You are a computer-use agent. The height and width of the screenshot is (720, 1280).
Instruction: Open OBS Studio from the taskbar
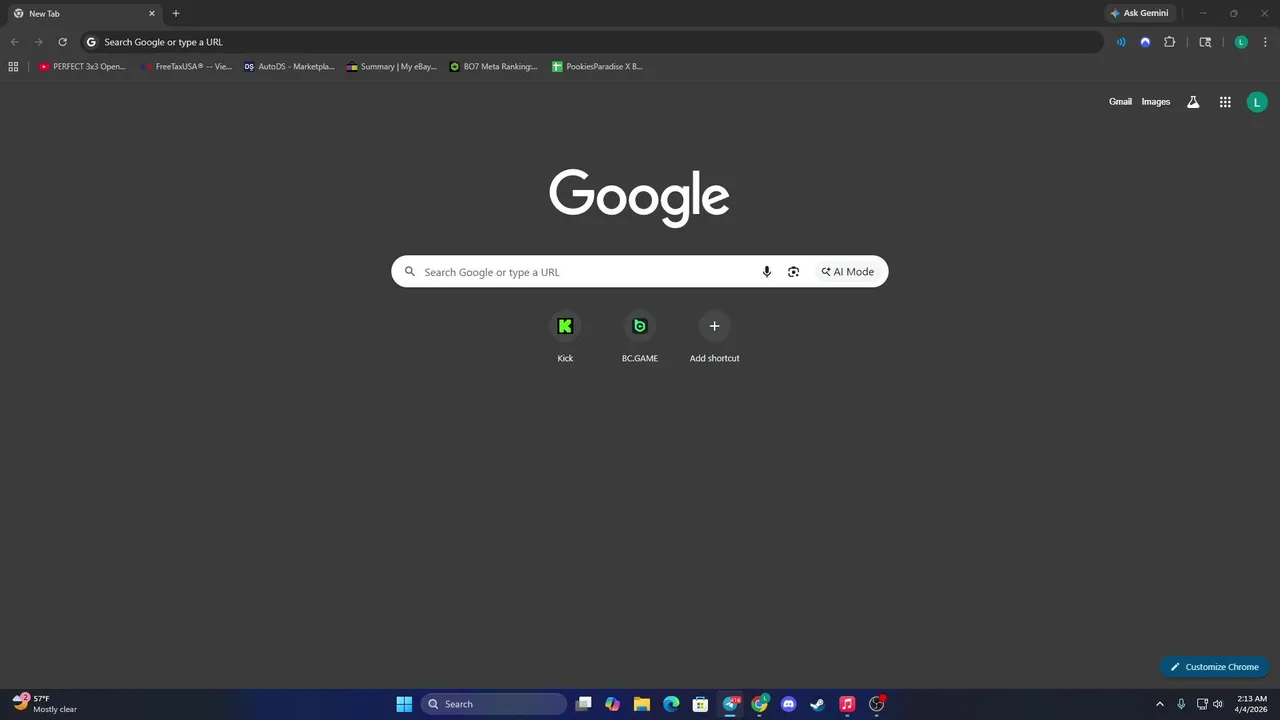(876, 704)
